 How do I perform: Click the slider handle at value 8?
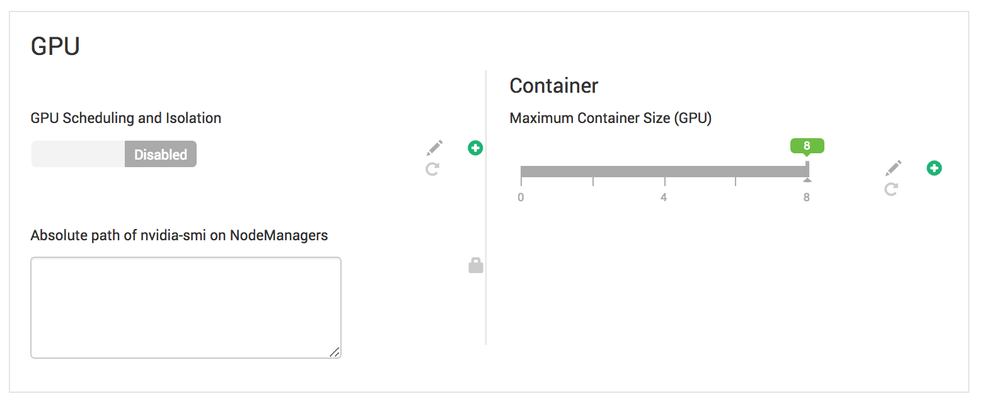808,172
